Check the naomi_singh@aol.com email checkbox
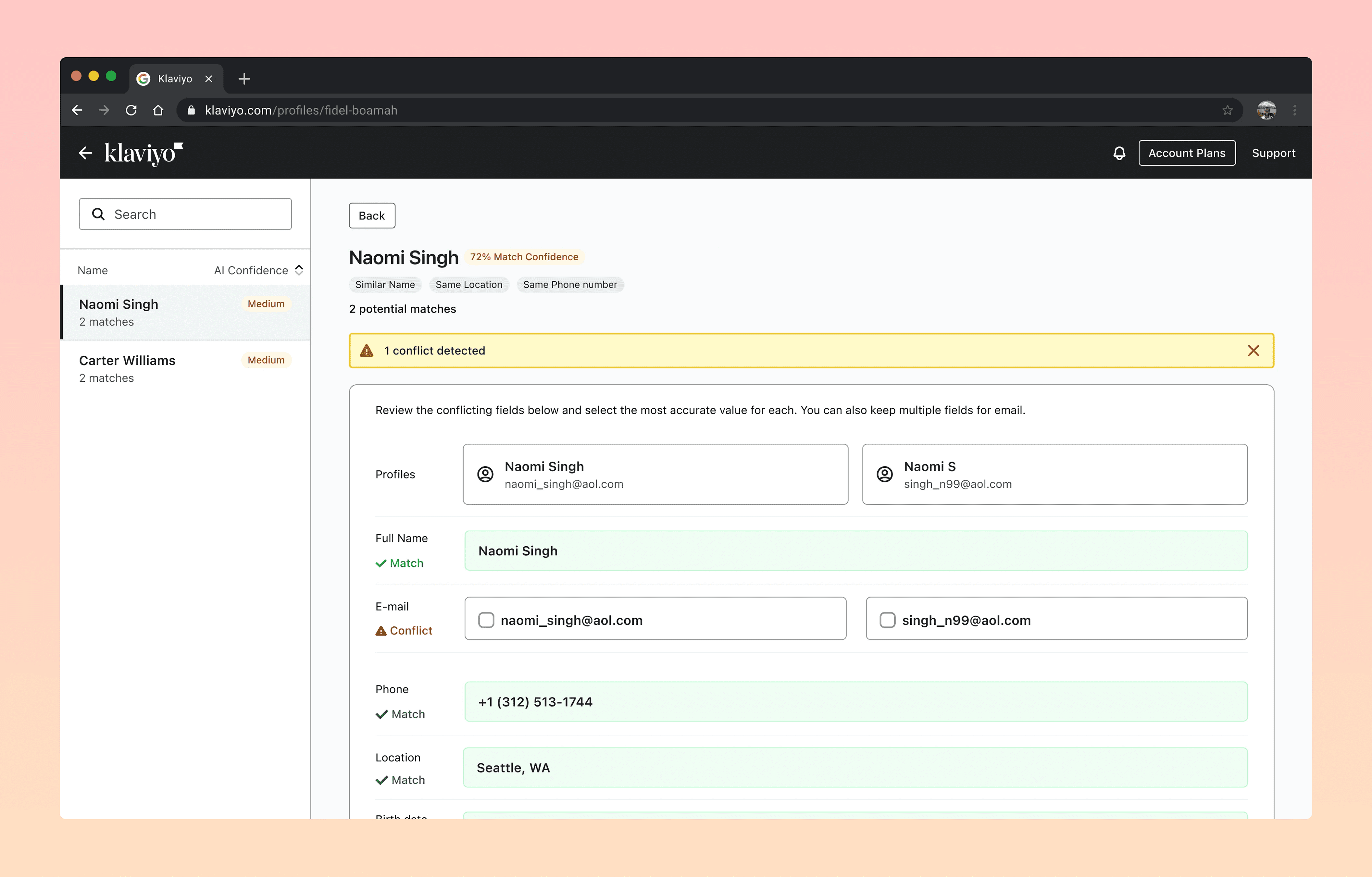Image resolution: width=1372 pixels, height=877 pixels. [486, 620]
